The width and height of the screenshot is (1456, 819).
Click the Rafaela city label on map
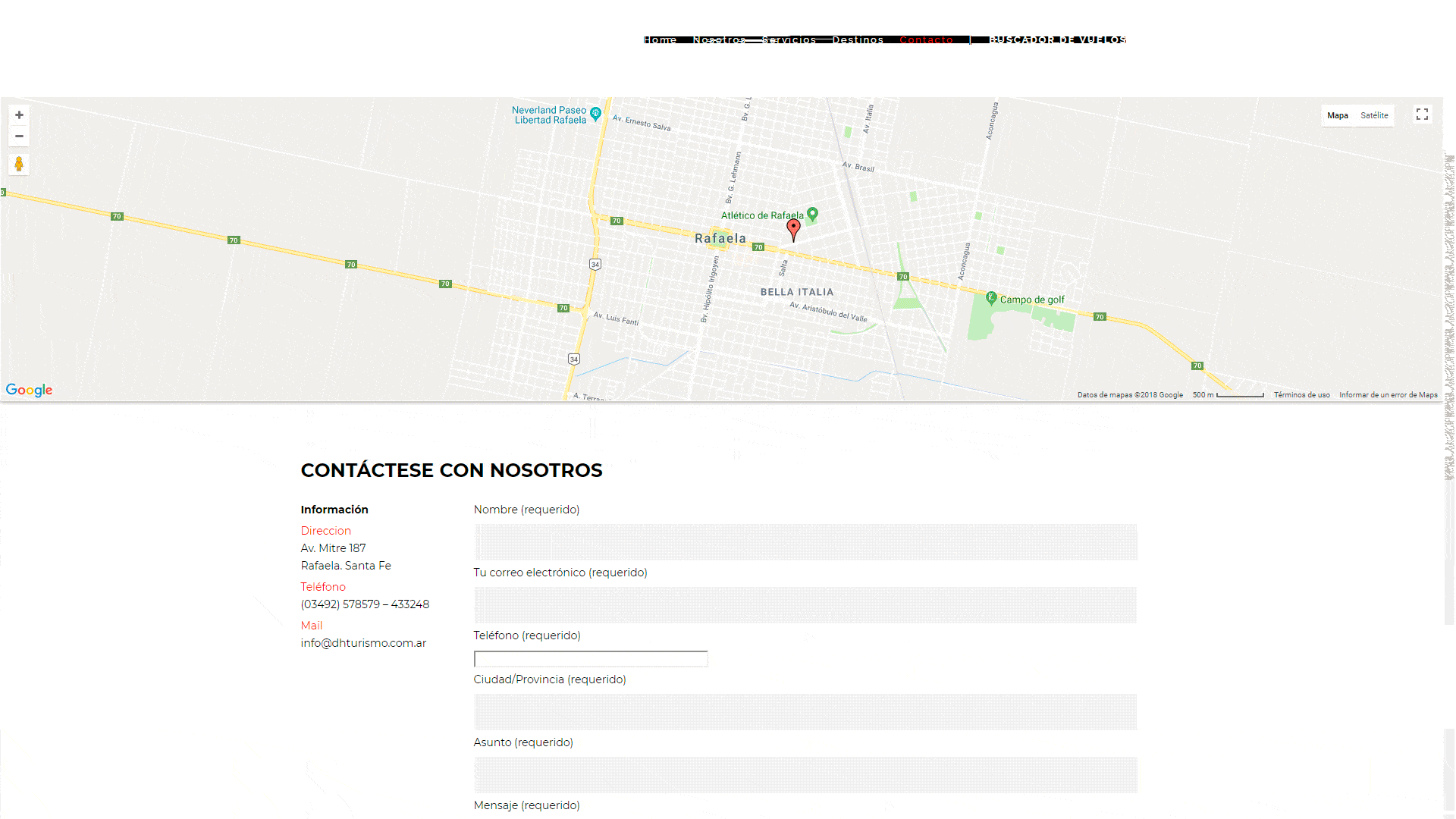coord(720,238)
